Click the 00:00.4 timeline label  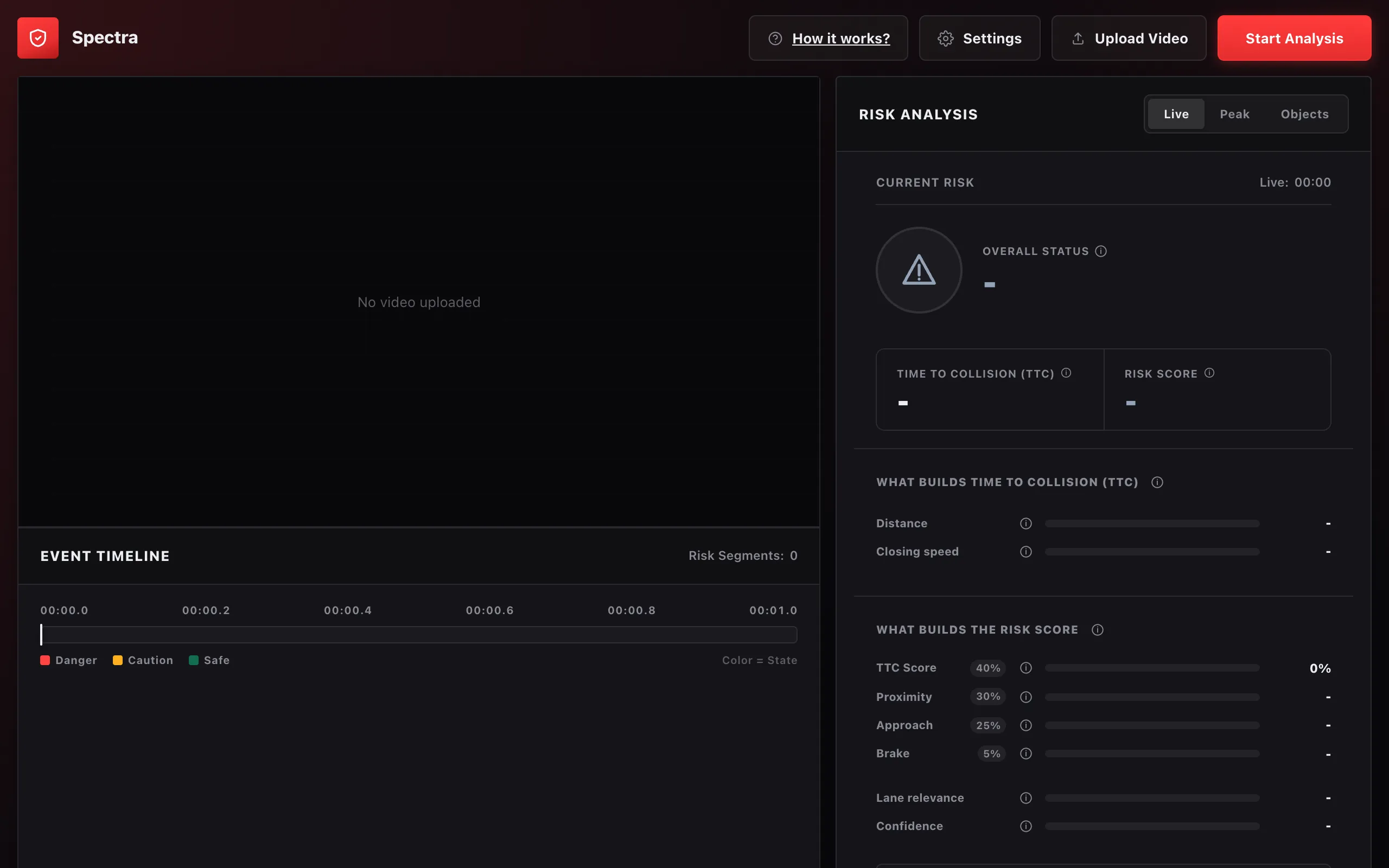click(x=348, y=610)
